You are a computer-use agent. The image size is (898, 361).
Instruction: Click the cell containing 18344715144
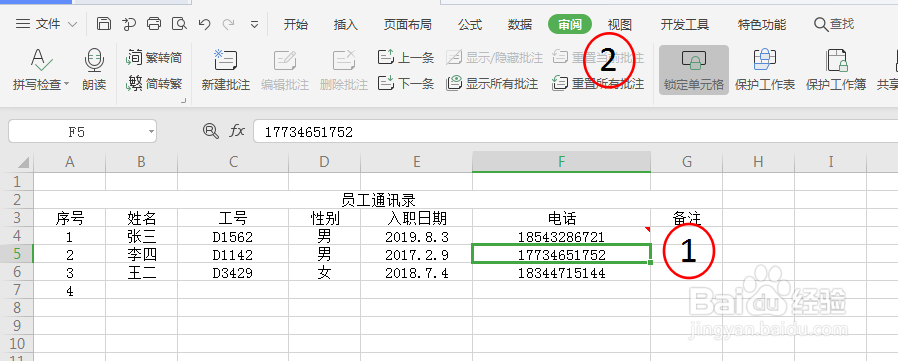(561, 273)
